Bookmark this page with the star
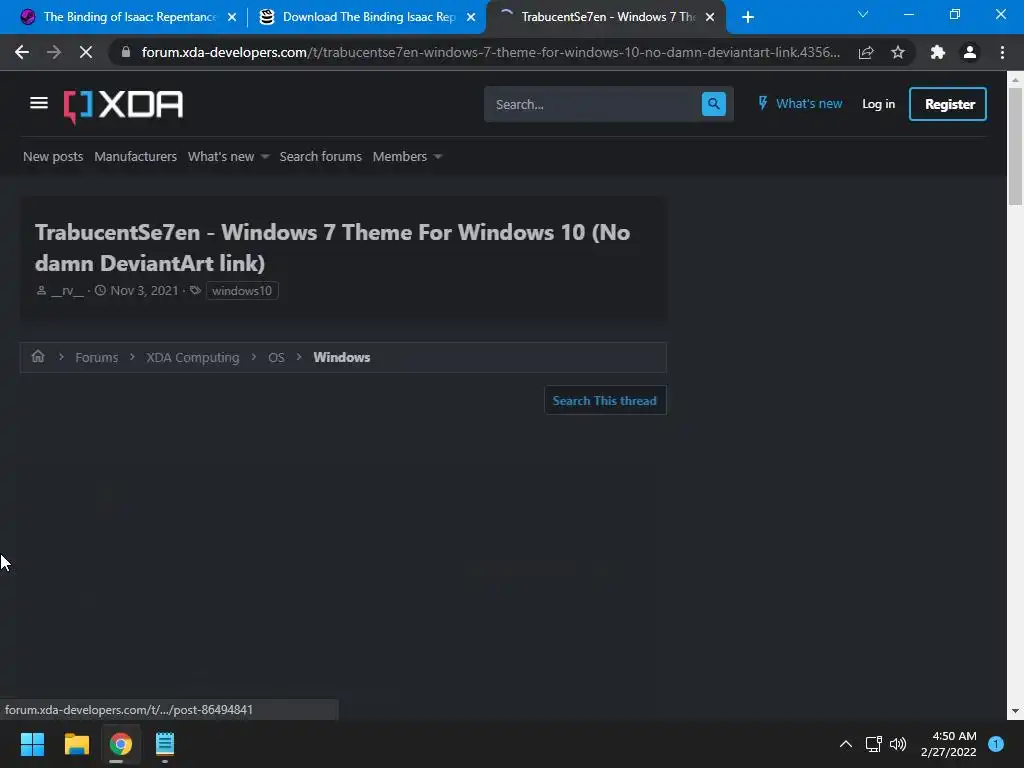This screenshot has height=768, width=1024. (x=898, y=52)
